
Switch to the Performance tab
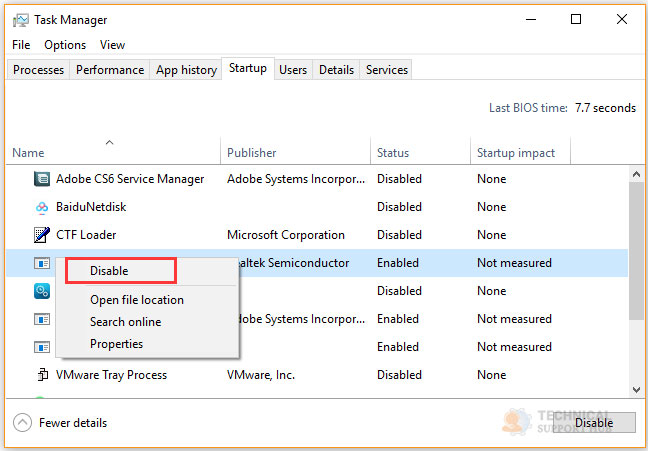pyautogui.click(x=110, y=70)
